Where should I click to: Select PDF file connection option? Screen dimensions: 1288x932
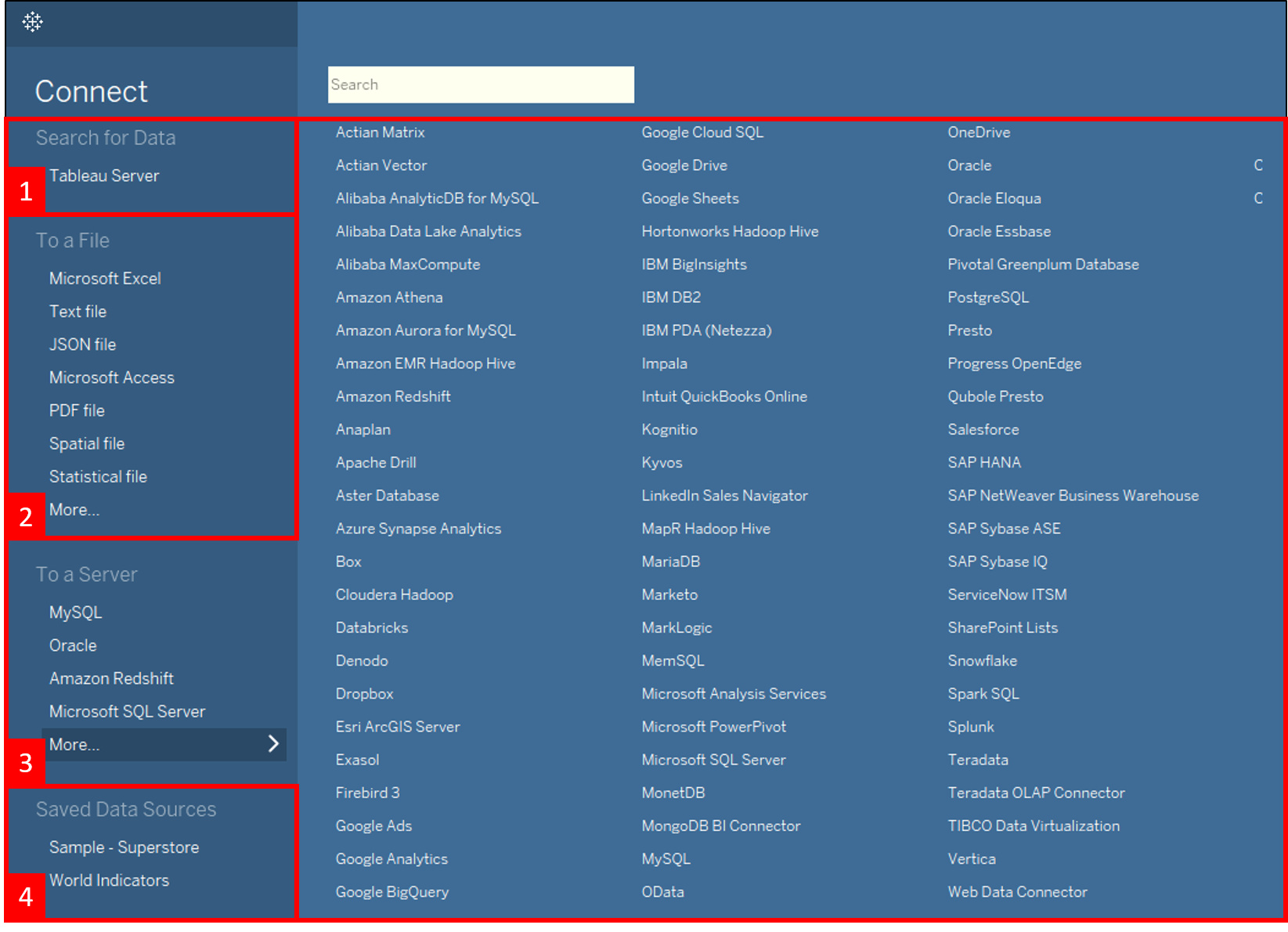pos(77,410)
